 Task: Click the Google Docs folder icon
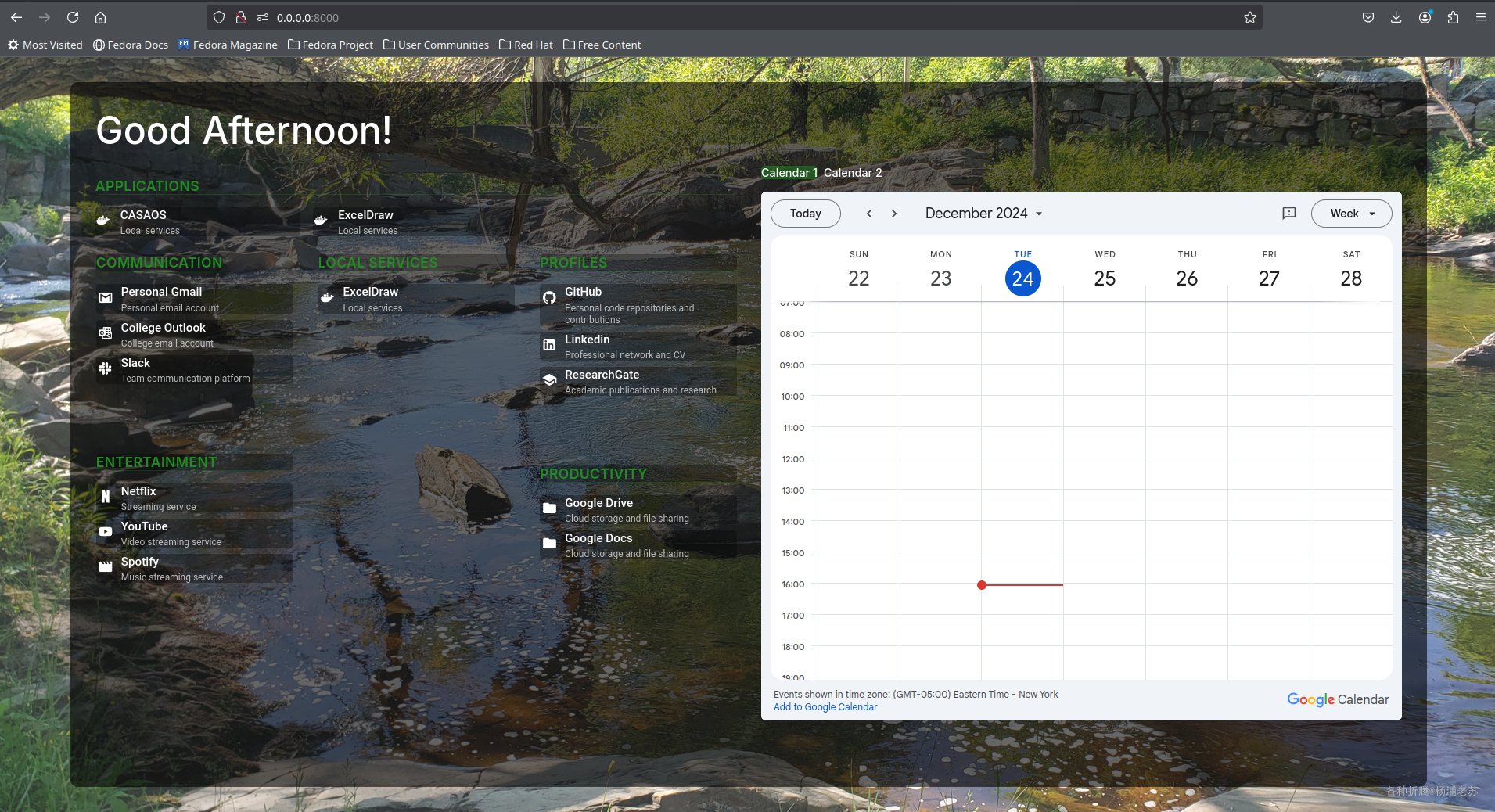coord(549,544)
